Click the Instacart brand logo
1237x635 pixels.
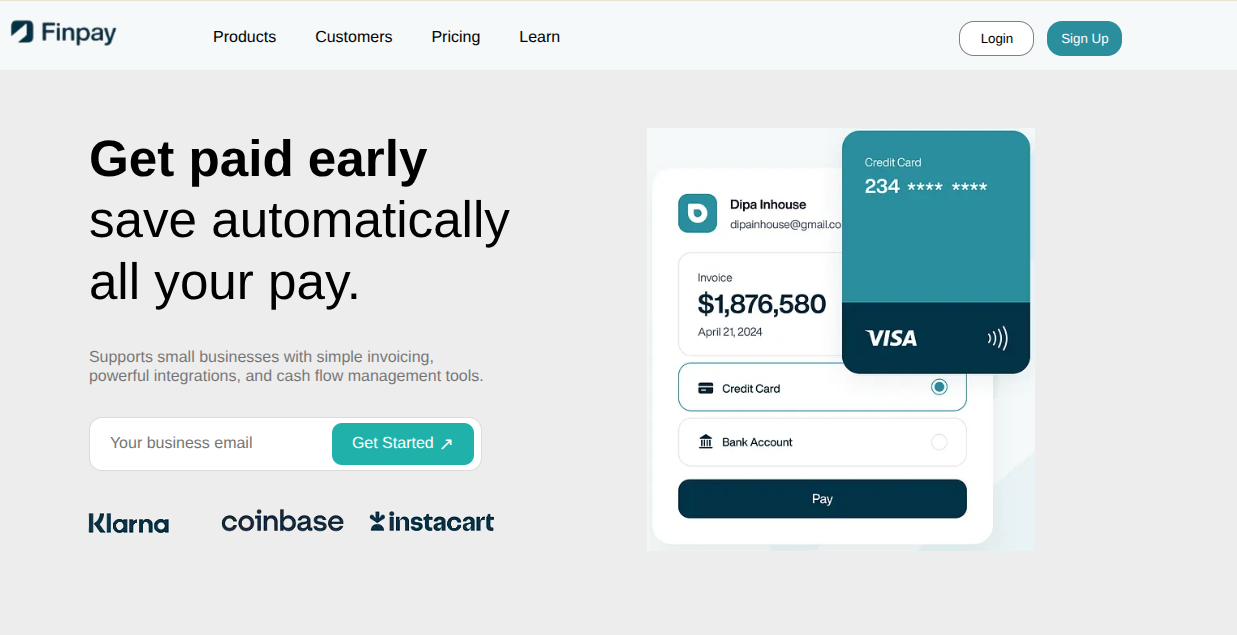pos(432,521)
